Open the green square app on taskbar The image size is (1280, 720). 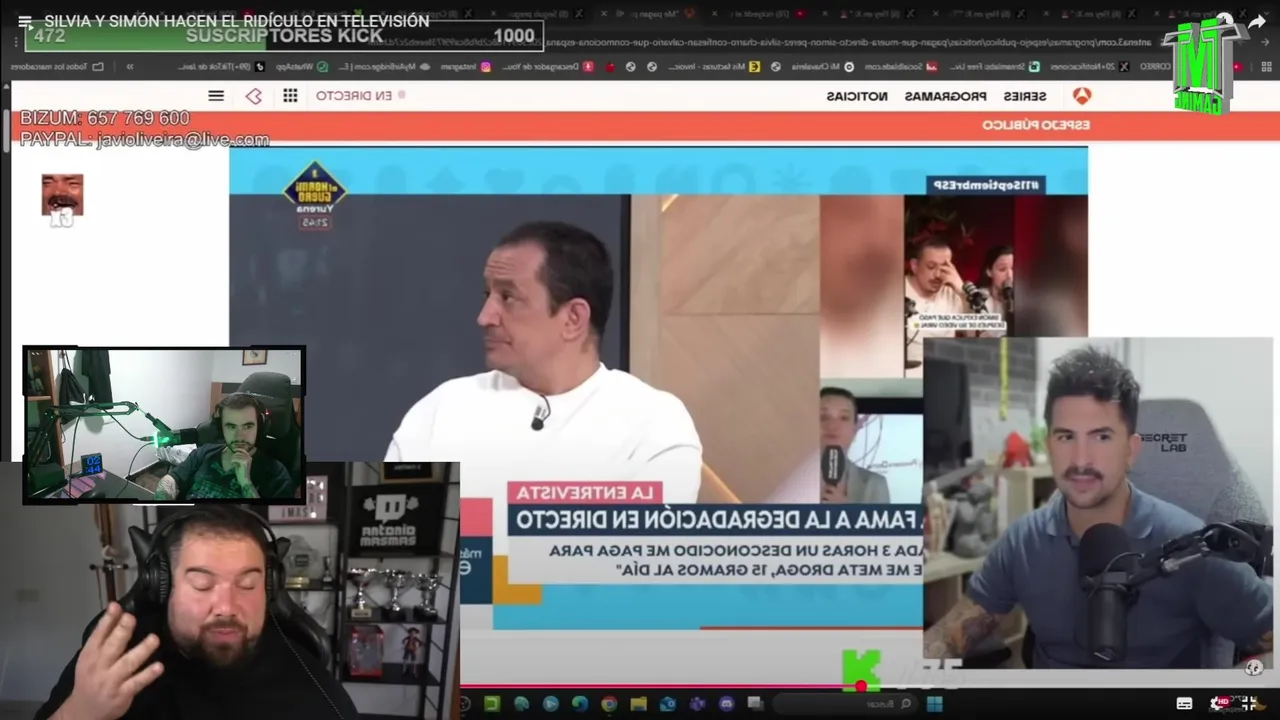coord(492,704)
